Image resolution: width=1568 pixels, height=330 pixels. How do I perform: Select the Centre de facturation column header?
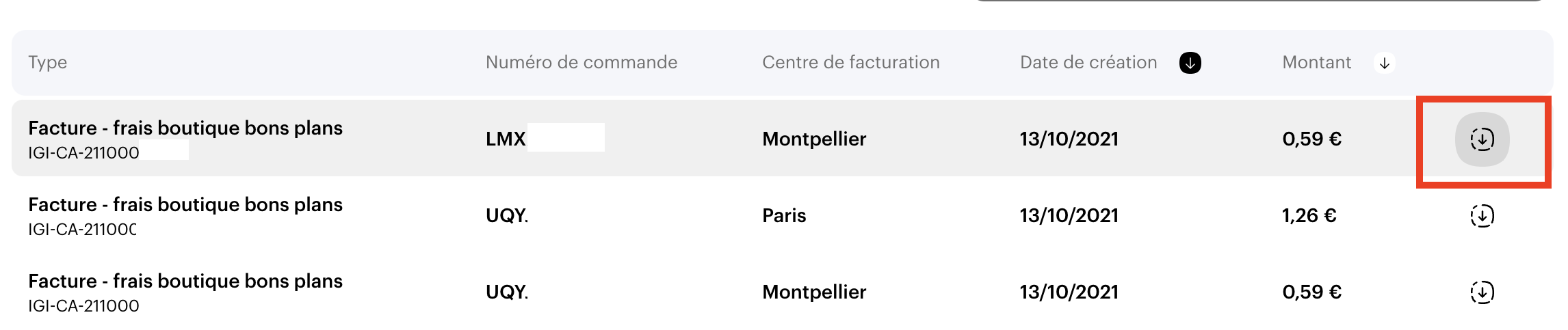850,62
